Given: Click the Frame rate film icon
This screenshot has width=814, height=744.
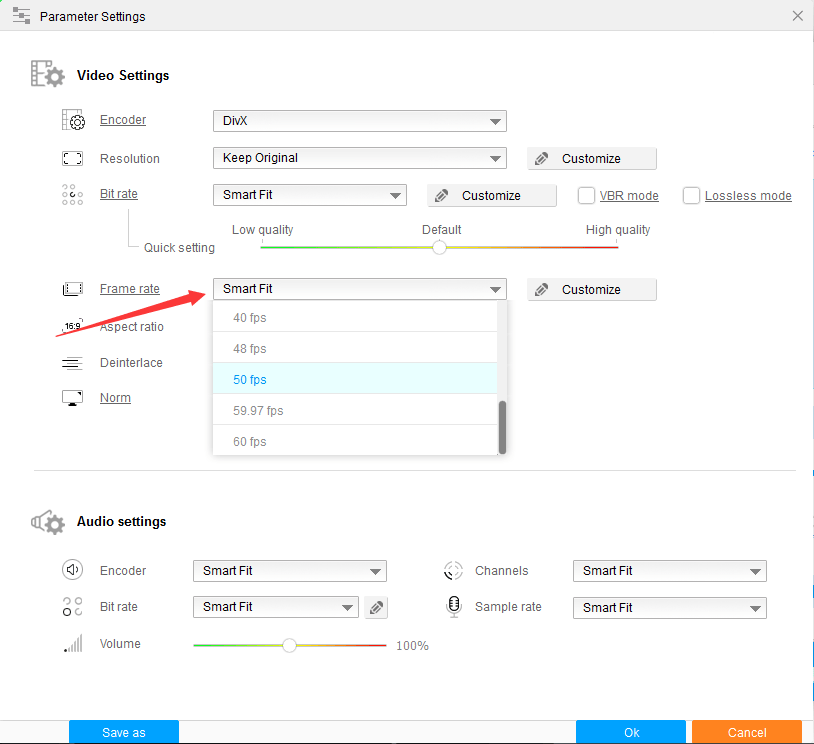Looking at the screenshot, I should coord(73,289).
